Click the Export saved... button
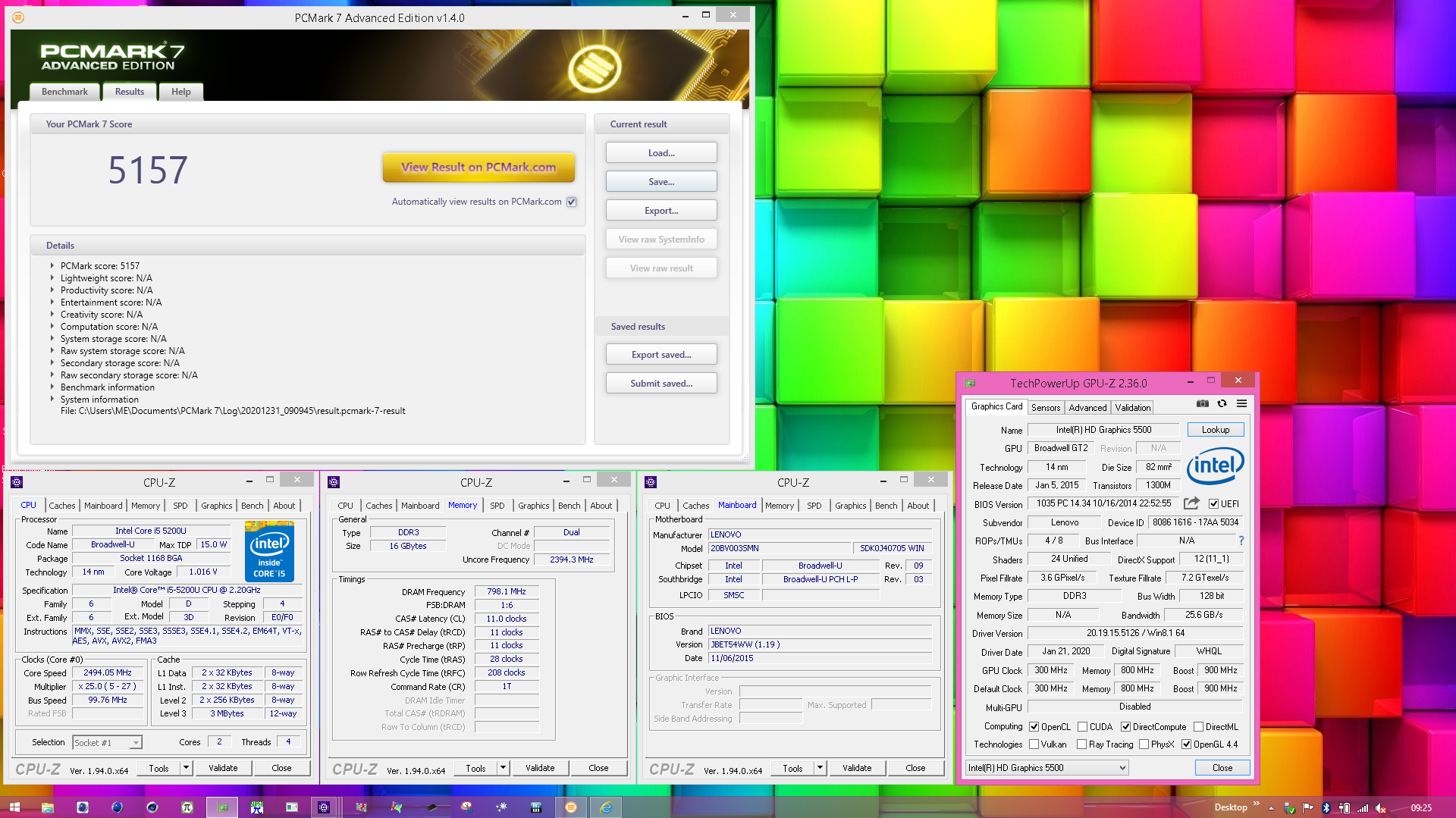Viewport: 1456px width, 818px height. (661, 355)
